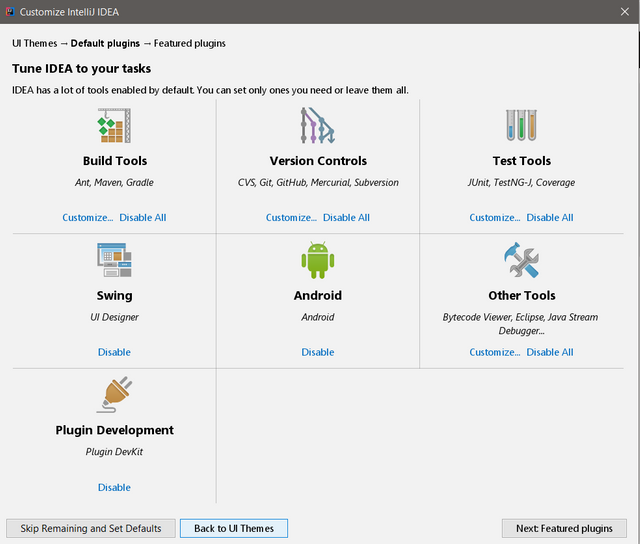
Task: Select Default plugins in the breadcrumb
Action: pos(105,43)
